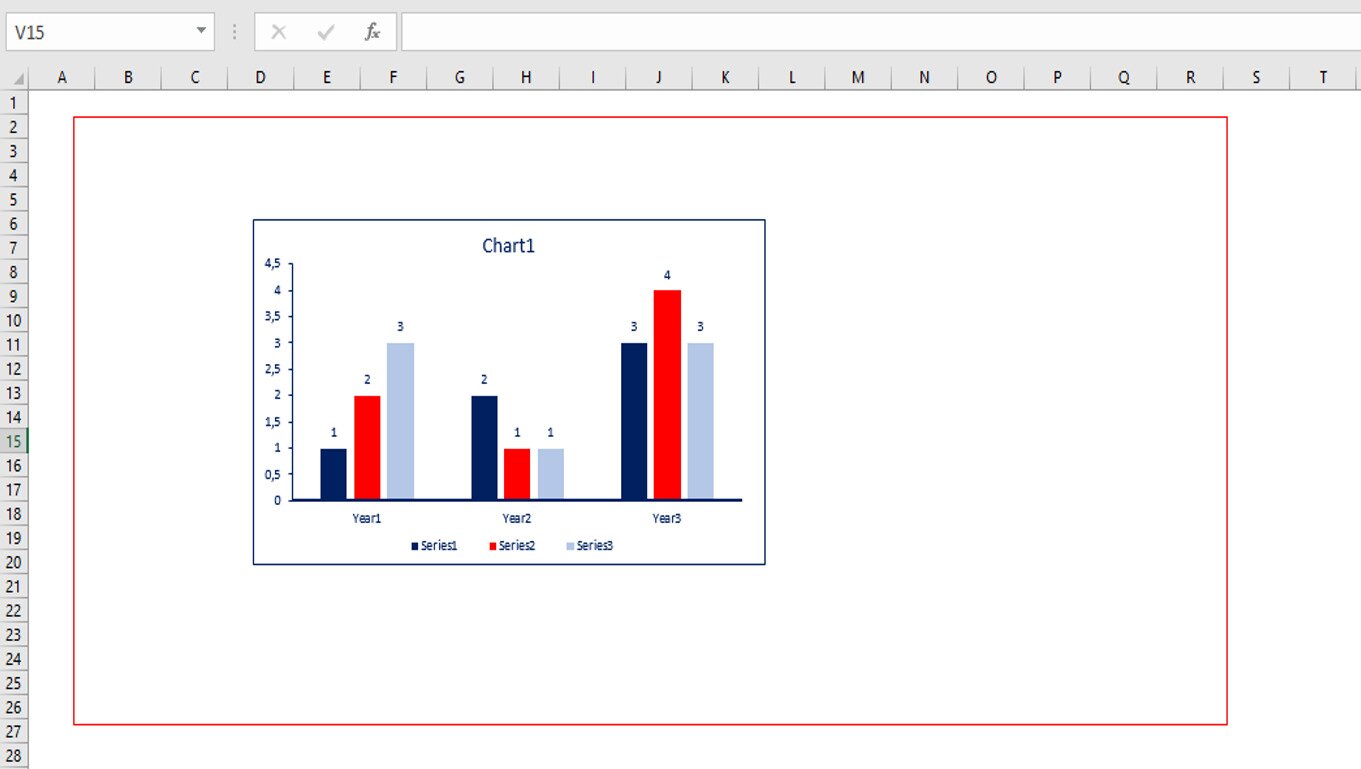Click the Cancel X icon in formula bar
Image resolution: width=1361 pixels, height=769 pixels.
(x=279, y=32)
